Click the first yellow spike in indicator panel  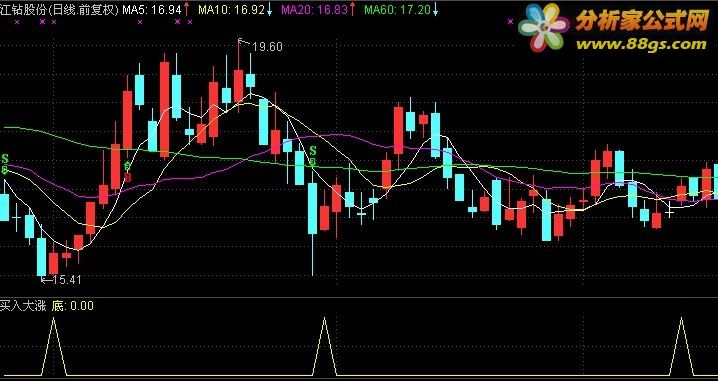[54, 346]
